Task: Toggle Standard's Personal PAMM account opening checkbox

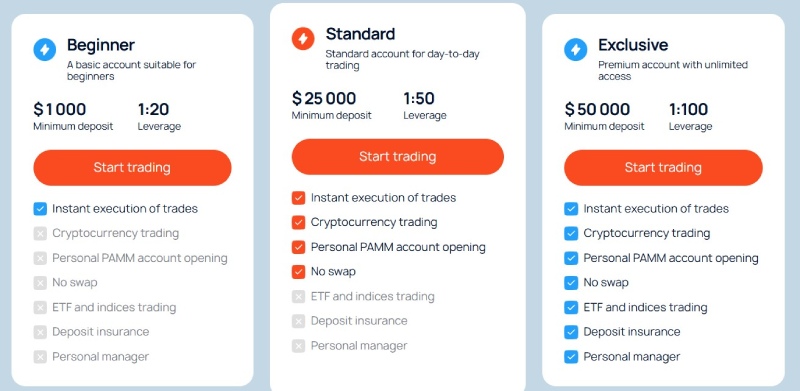Action: [x=298, y=248]
